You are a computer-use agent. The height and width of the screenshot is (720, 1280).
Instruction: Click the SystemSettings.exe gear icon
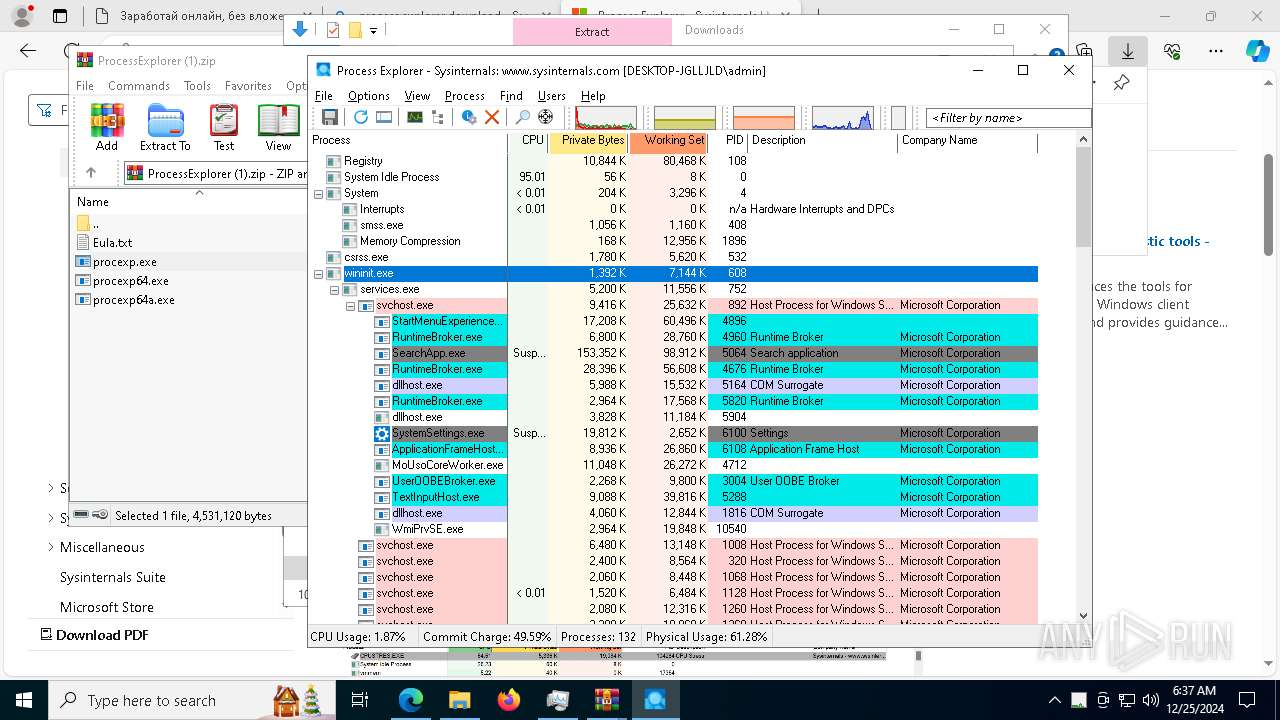click(382, 433)
